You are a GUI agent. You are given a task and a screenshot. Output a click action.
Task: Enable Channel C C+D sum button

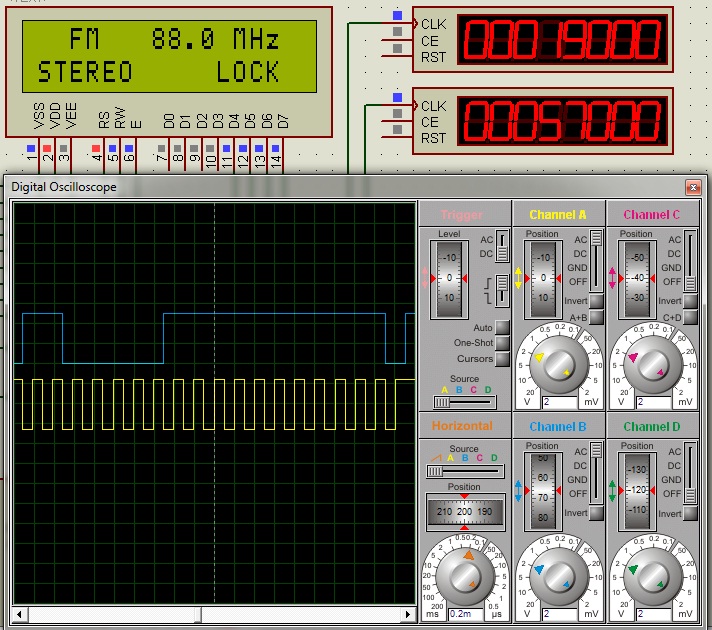click(x=690, y=317)
